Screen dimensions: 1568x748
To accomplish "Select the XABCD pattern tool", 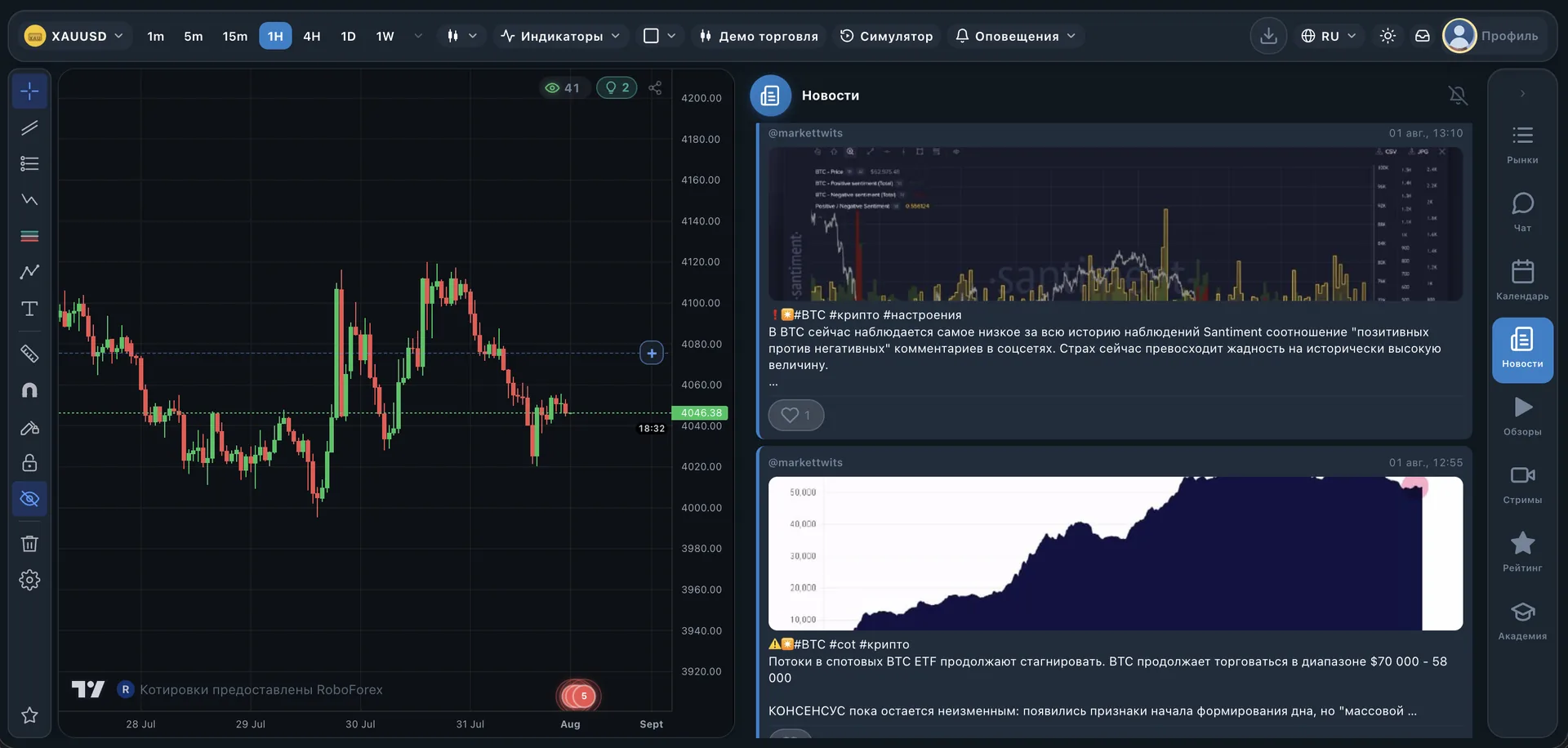I will pos(29,200).
